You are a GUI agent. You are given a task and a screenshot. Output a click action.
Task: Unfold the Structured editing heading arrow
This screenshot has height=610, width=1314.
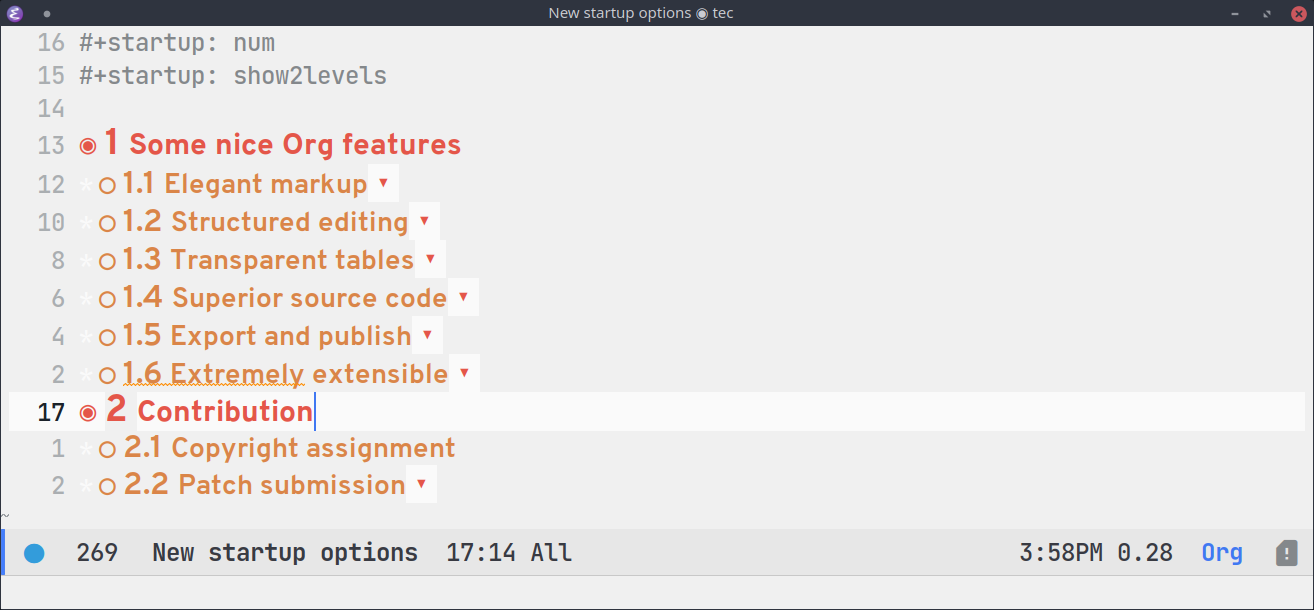pos(424,221)
